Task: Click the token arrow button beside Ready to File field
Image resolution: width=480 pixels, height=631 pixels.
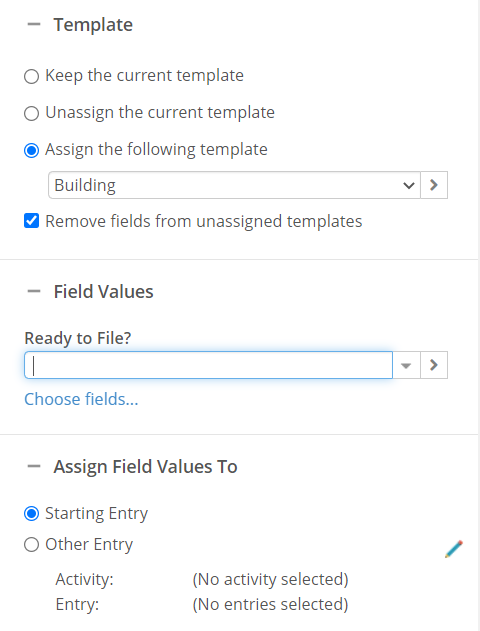Action: [434, 365]
